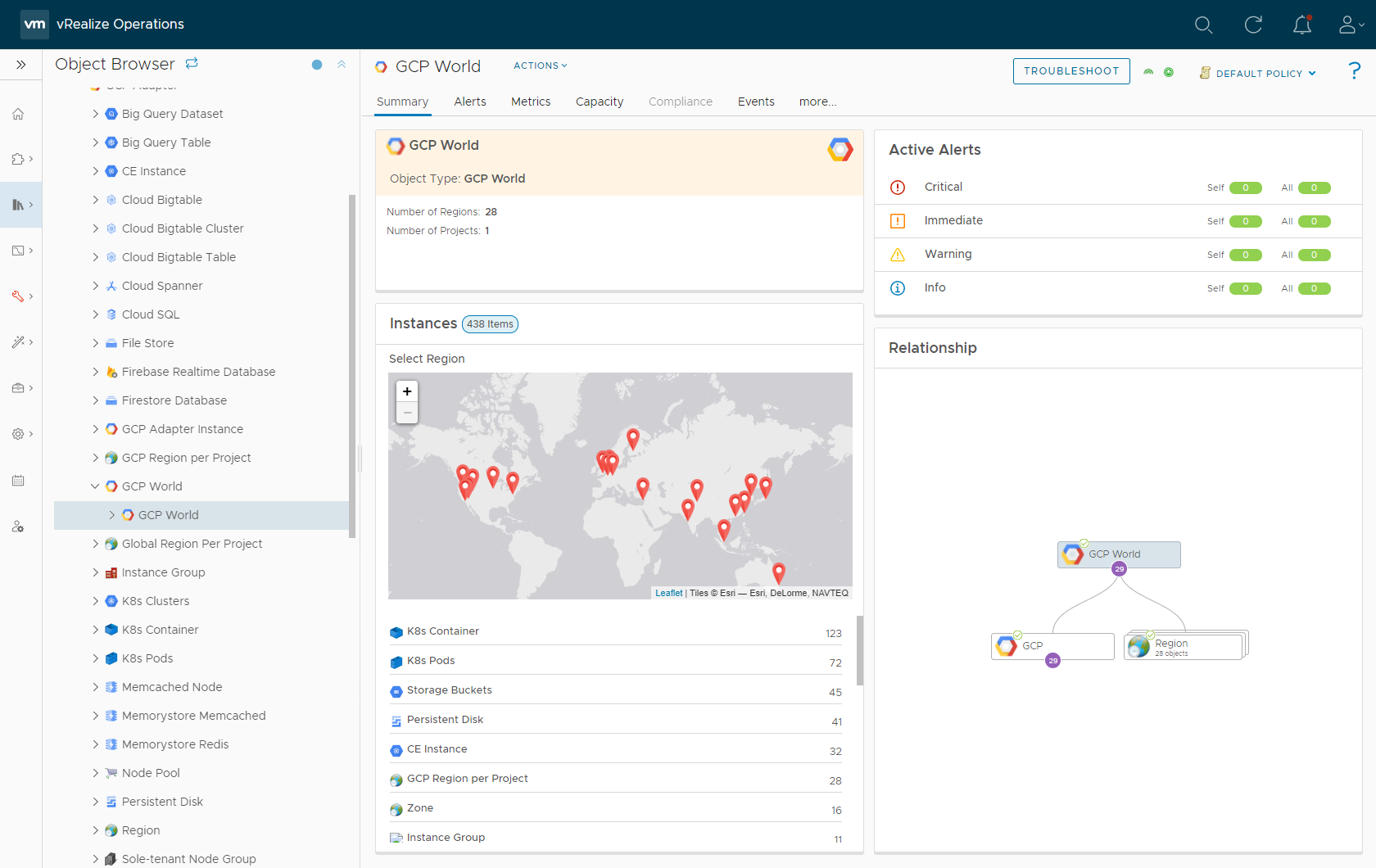Open the notifications bell
The height and width of the screenshot is (868, 1376).
[1302, 25]
